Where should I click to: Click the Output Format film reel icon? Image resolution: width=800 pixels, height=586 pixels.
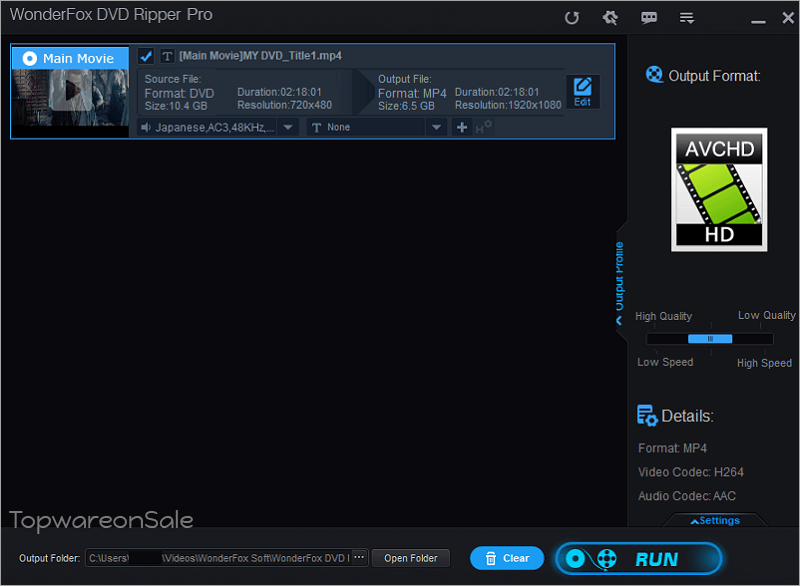click(x=654, y=75)
